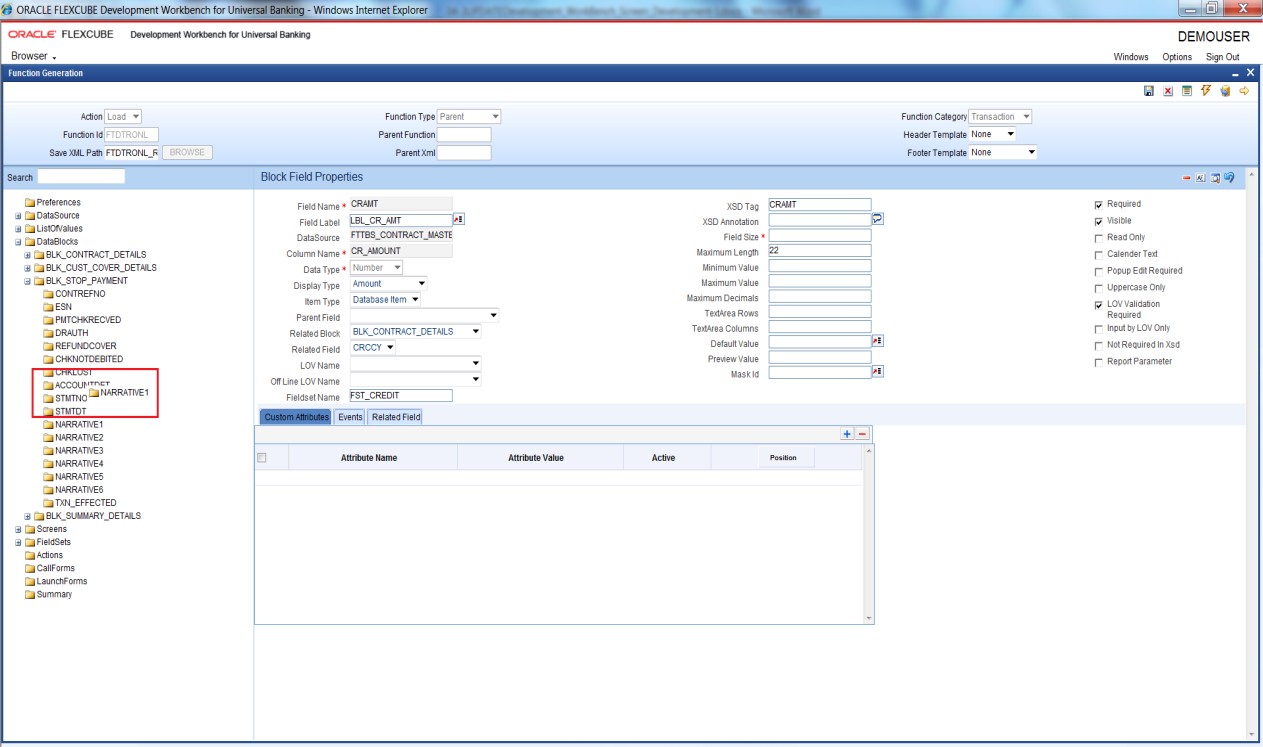Toggle the LOV Validation Required checkbox

(1098, 305)
